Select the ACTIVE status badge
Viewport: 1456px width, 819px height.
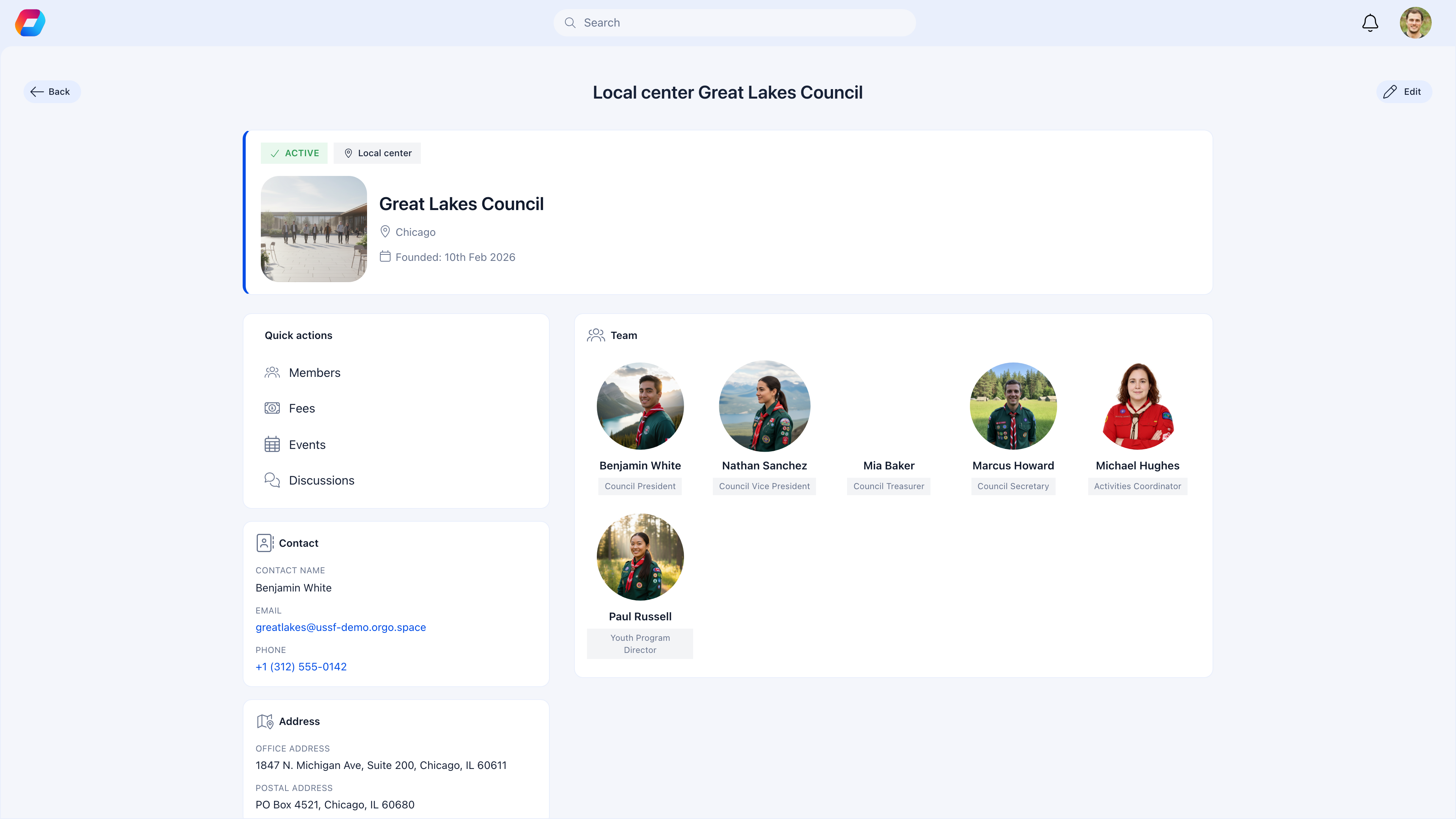point(294,152)
